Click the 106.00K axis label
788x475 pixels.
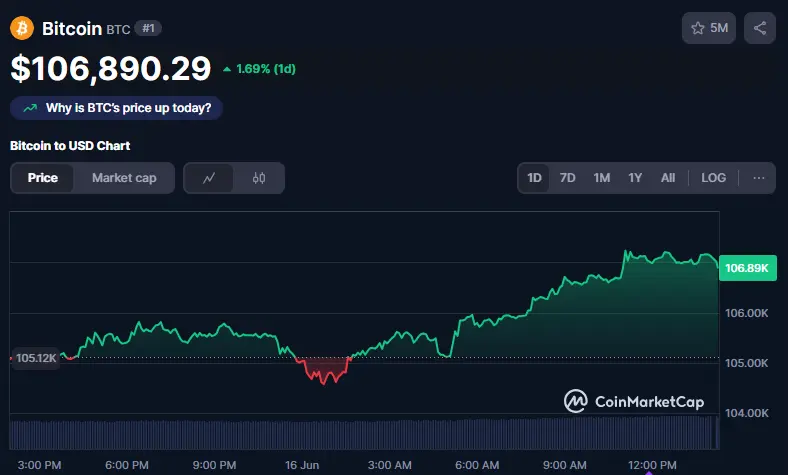pyautogui.click(x=746, y=313)
